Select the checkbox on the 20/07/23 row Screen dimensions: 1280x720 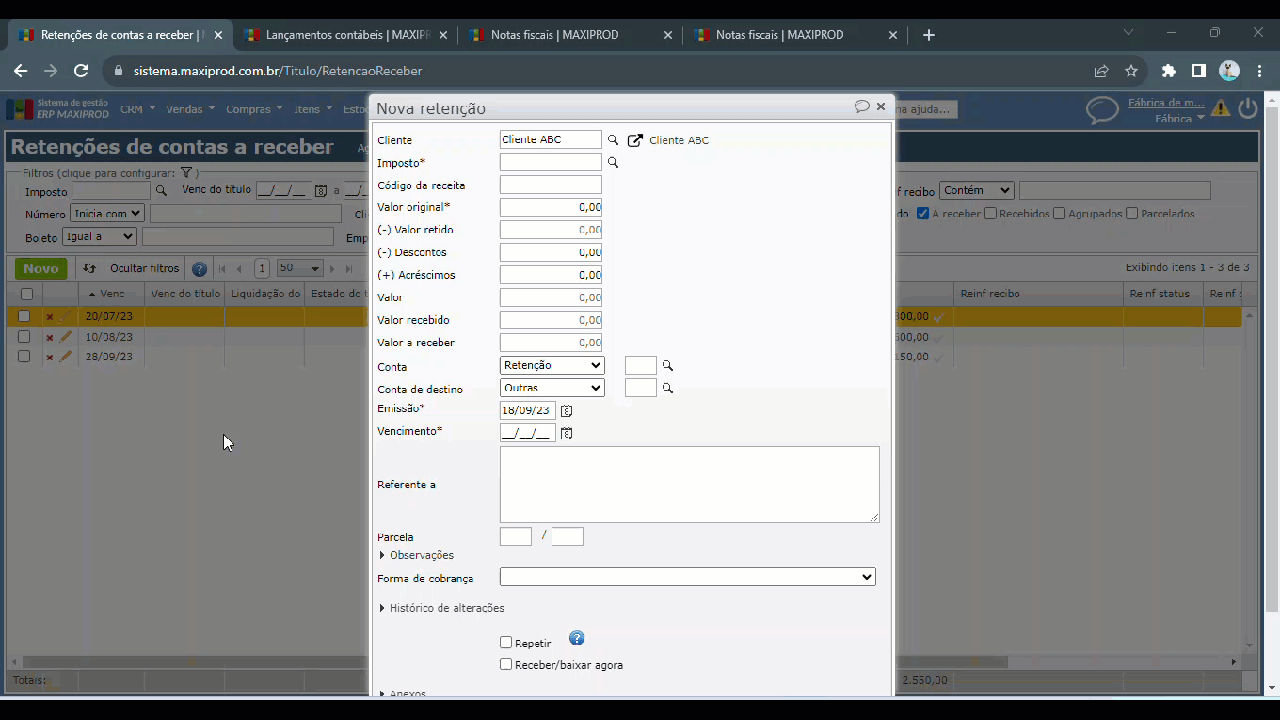tap(24, 316)
